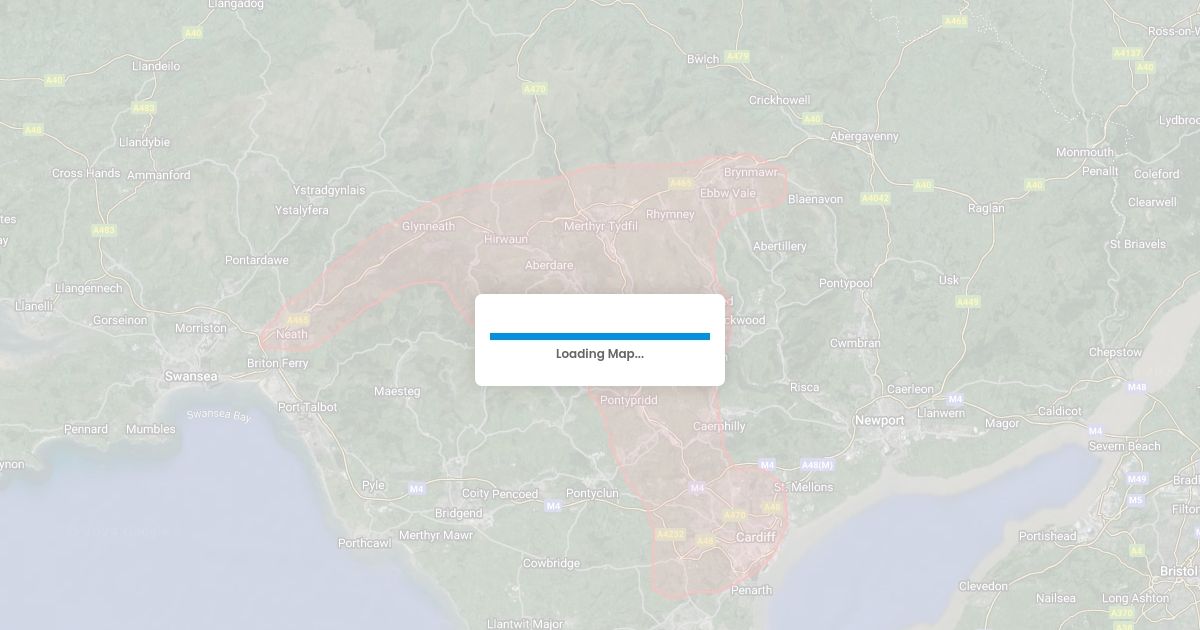Click the A370 road shield marker
This screenshot has width=1200, height=630.
click(x=1122, y=612)
